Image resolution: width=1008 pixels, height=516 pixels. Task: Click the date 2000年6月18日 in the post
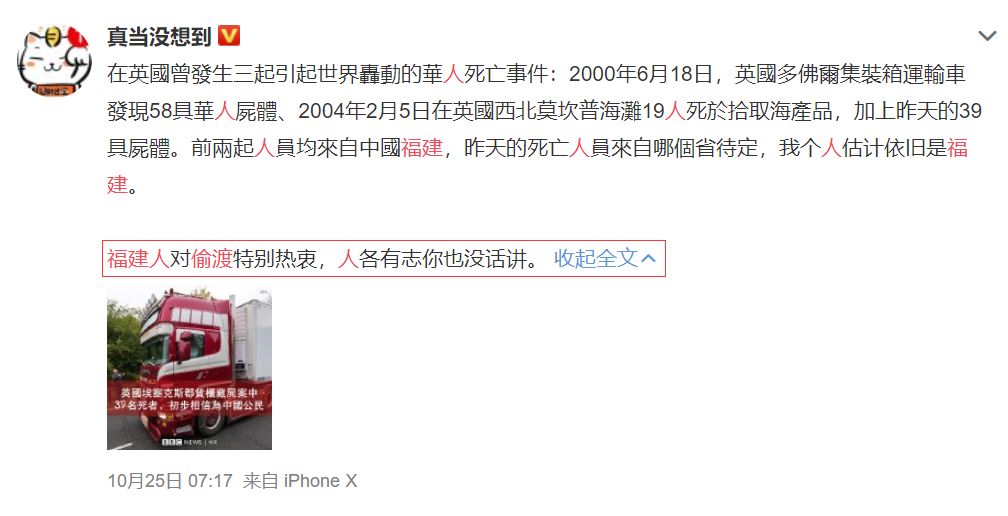(641, 74)
